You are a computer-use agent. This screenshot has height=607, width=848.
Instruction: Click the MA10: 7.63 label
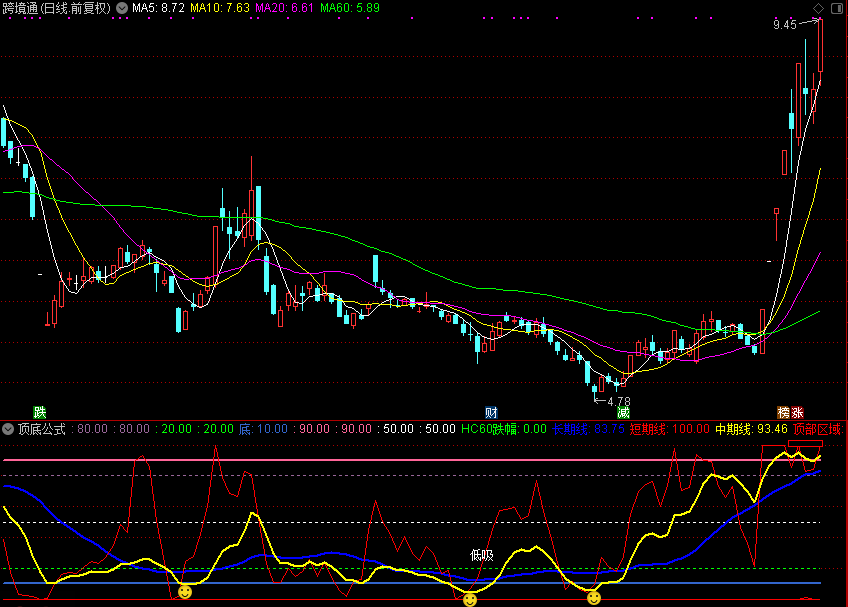pos(220,8)
